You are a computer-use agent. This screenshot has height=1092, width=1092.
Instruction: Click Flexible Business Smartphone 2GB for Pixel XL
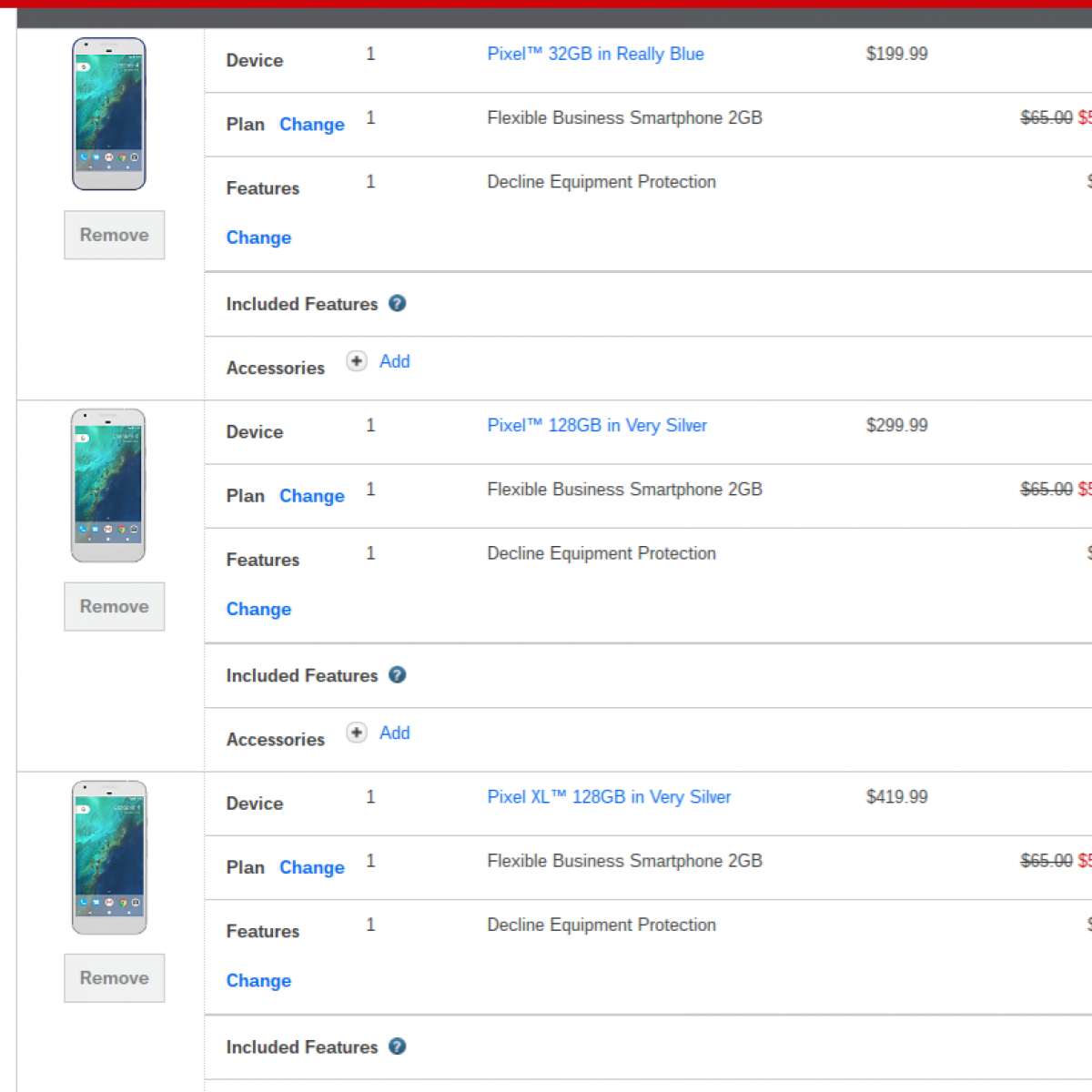(624, 860)
